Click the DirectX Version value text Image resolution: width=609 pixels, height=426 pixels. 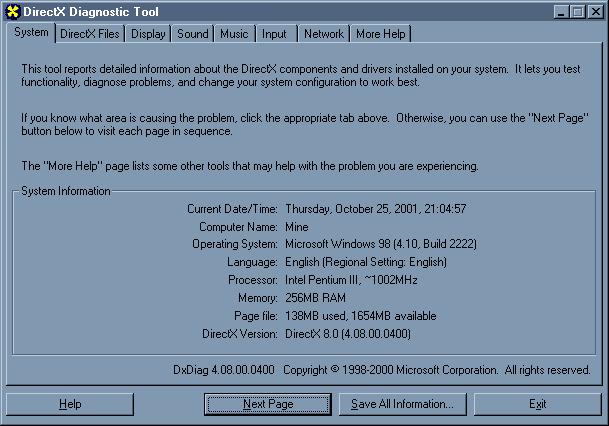click(x=347, y=334)
